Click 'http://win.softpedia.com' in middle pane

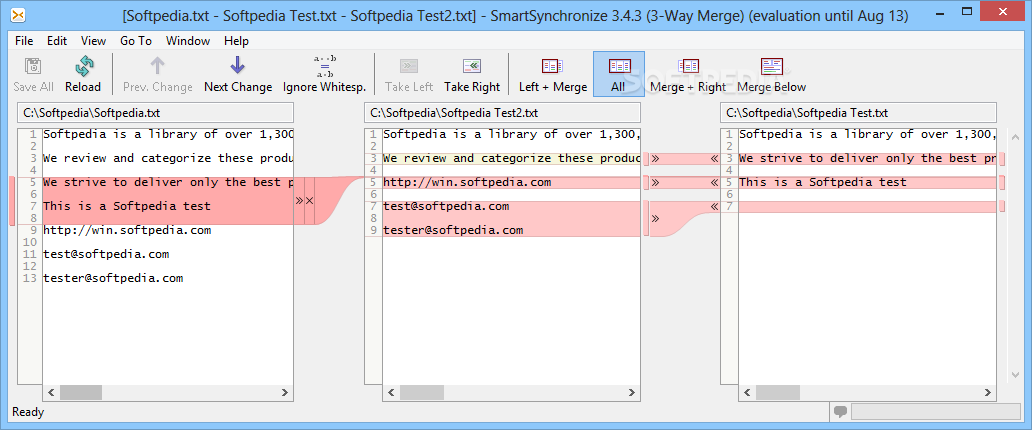pos(467,182)
